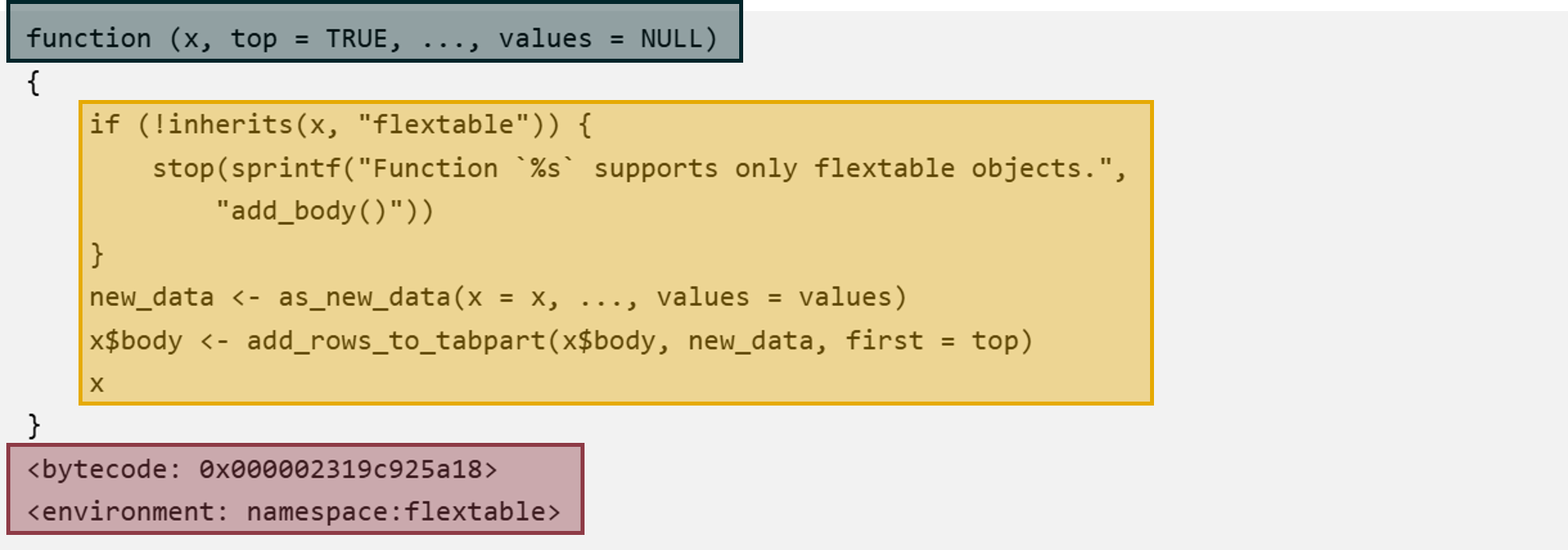This screenshot has width=1568, height=550.
Task: Click "top = TRUE" argument
Action: click(x=309, y=38)
